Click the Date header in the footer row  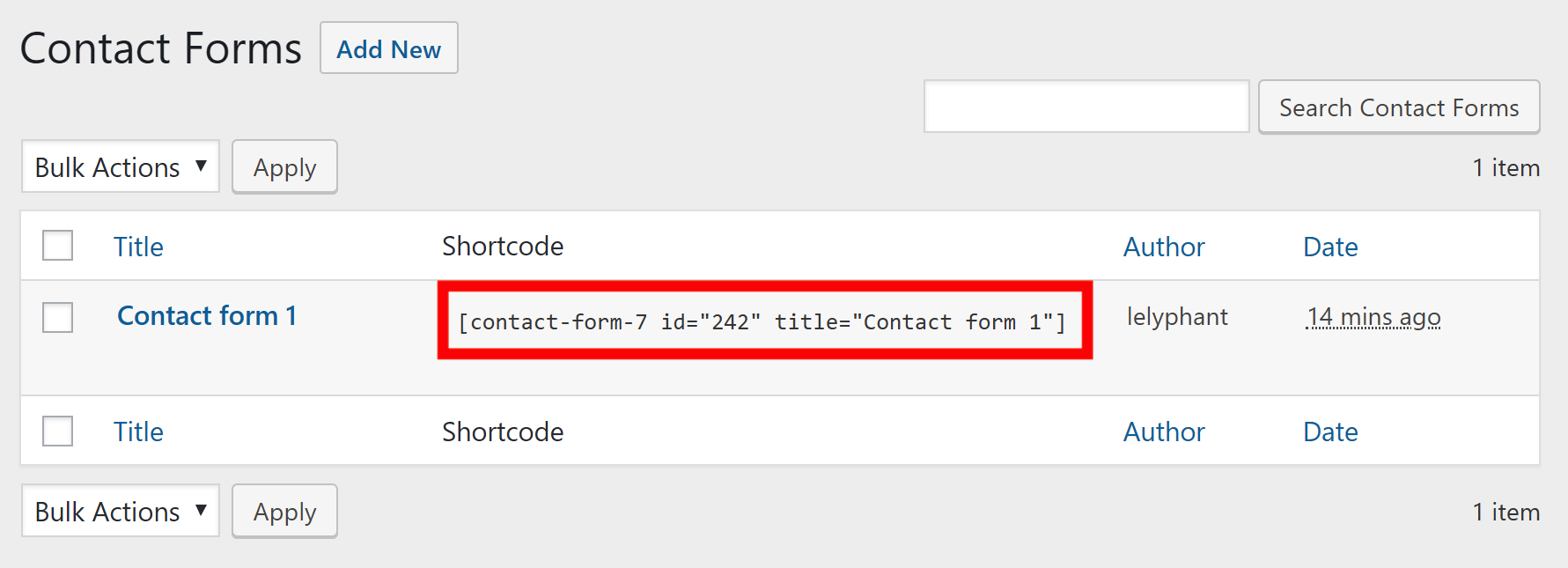click(1329, 432)
